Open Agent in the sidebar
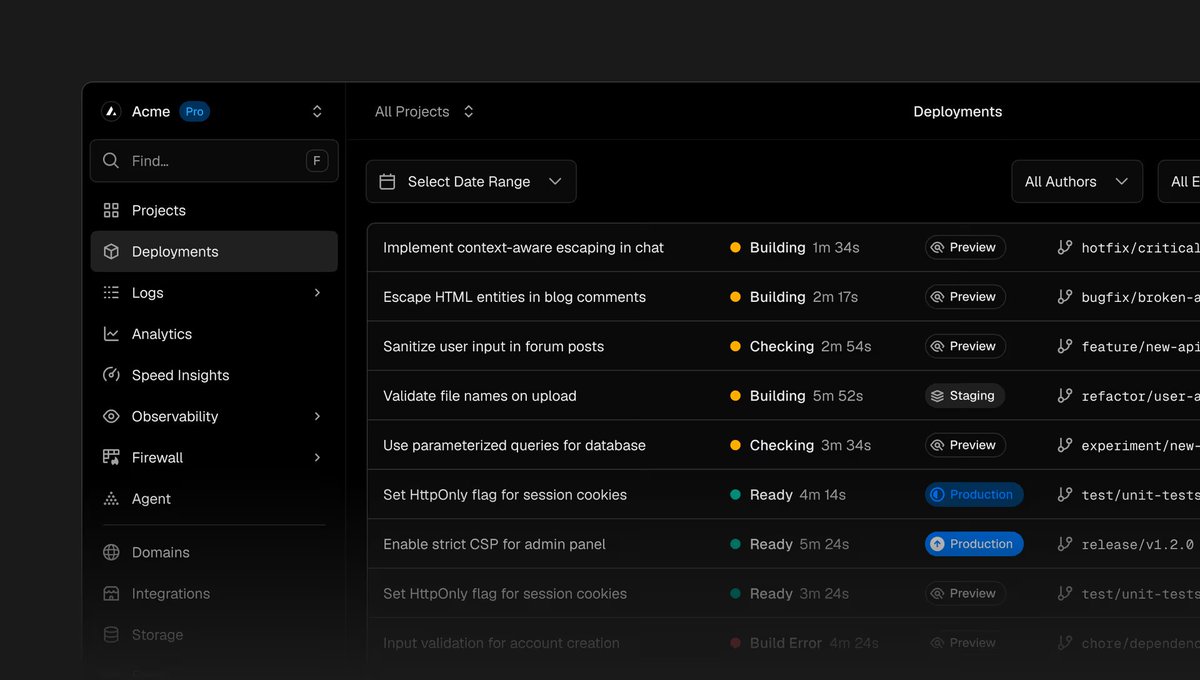 (x=214, y=499)
